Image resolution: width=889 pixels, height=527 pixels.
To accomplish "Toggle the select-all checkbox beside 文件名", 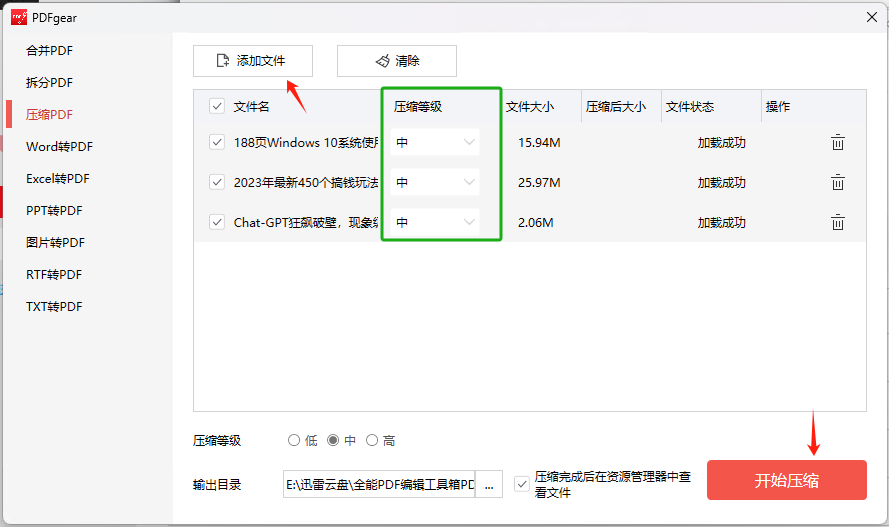I will (217, 107).
